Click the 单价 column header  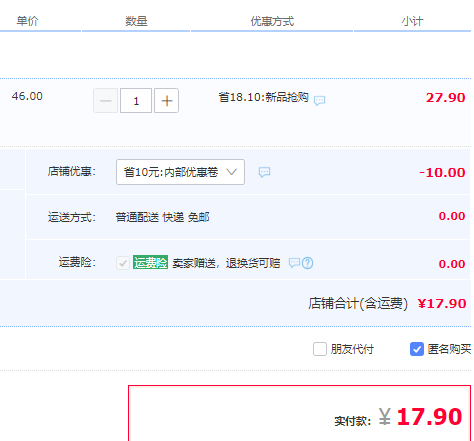28,21
